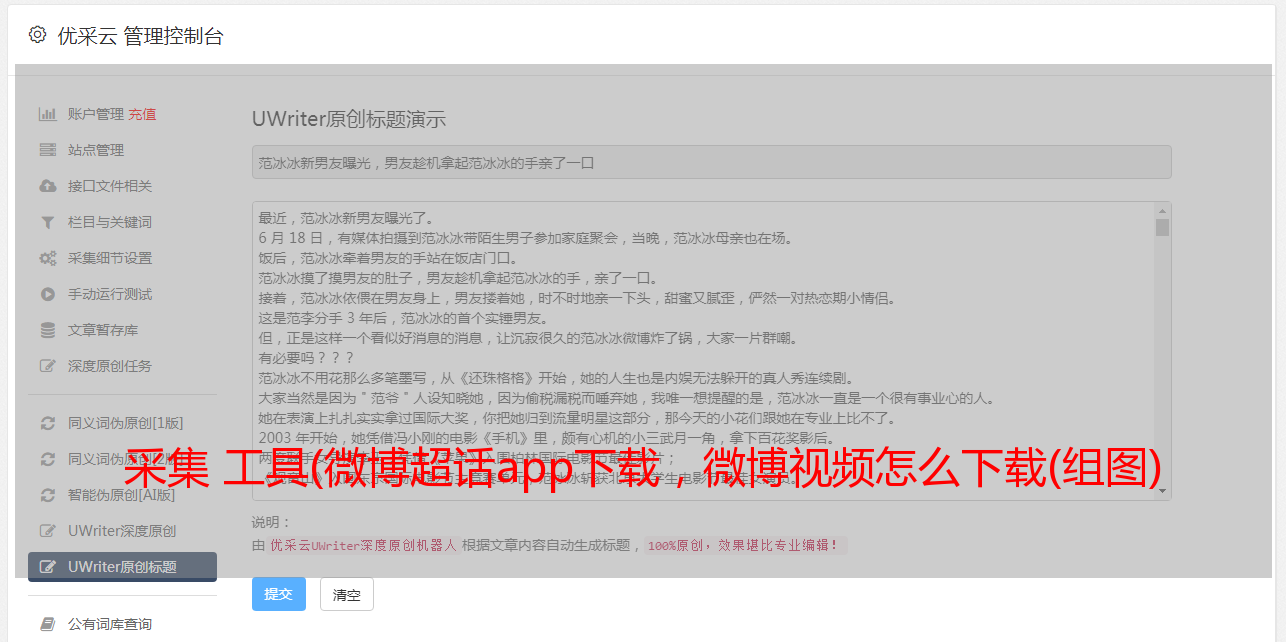
Task: Click the blue 提交 submit button
Action: (x=279, y=594)
